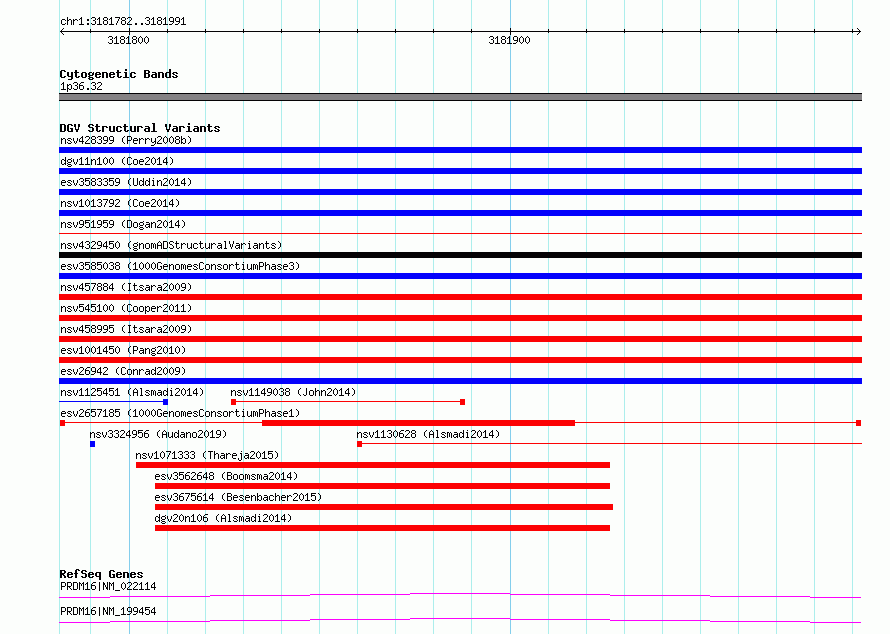Click the 1p36.32 band label

81,86
